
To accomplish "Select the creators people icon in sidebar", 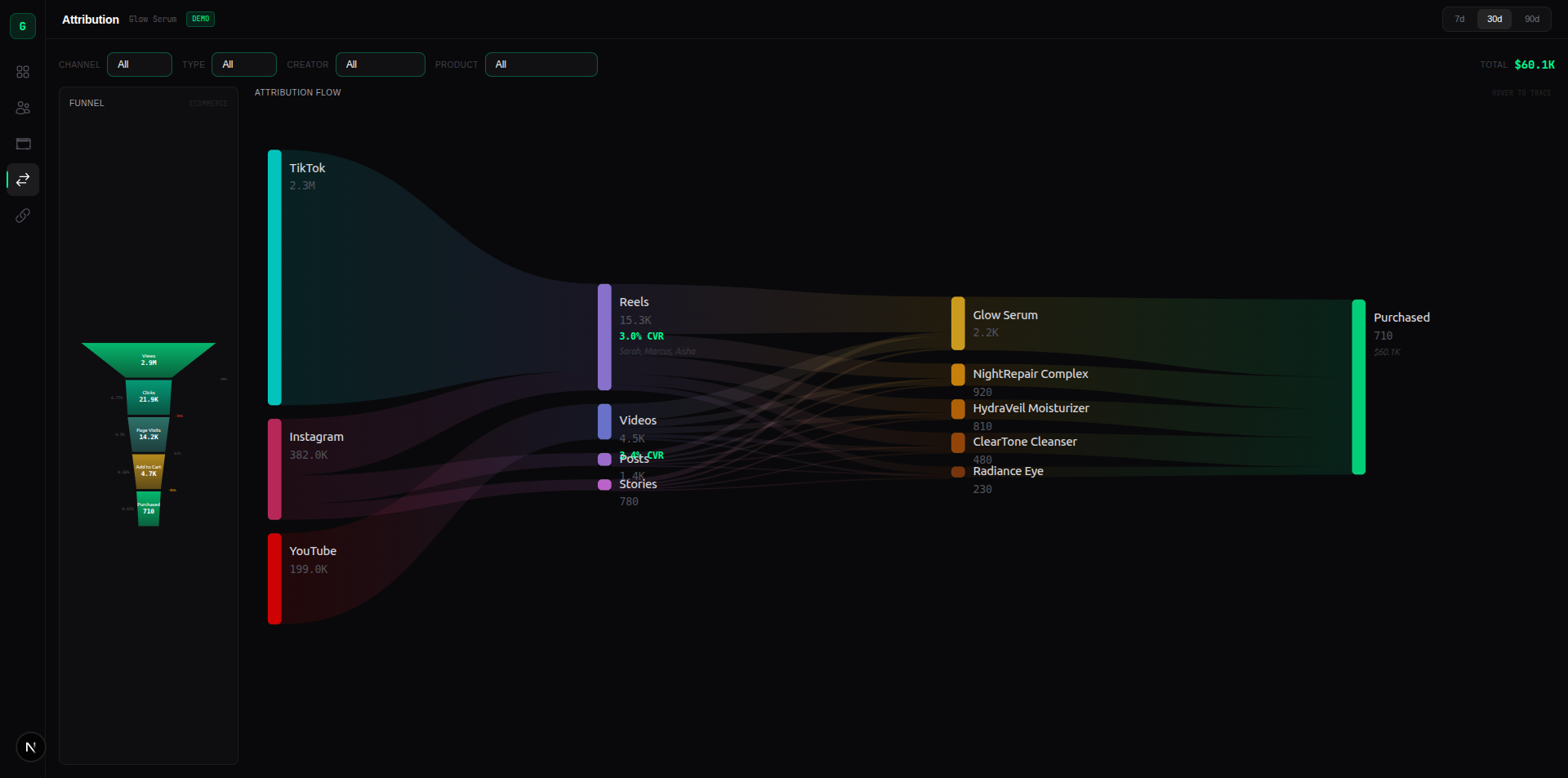I will coord(23,108).
